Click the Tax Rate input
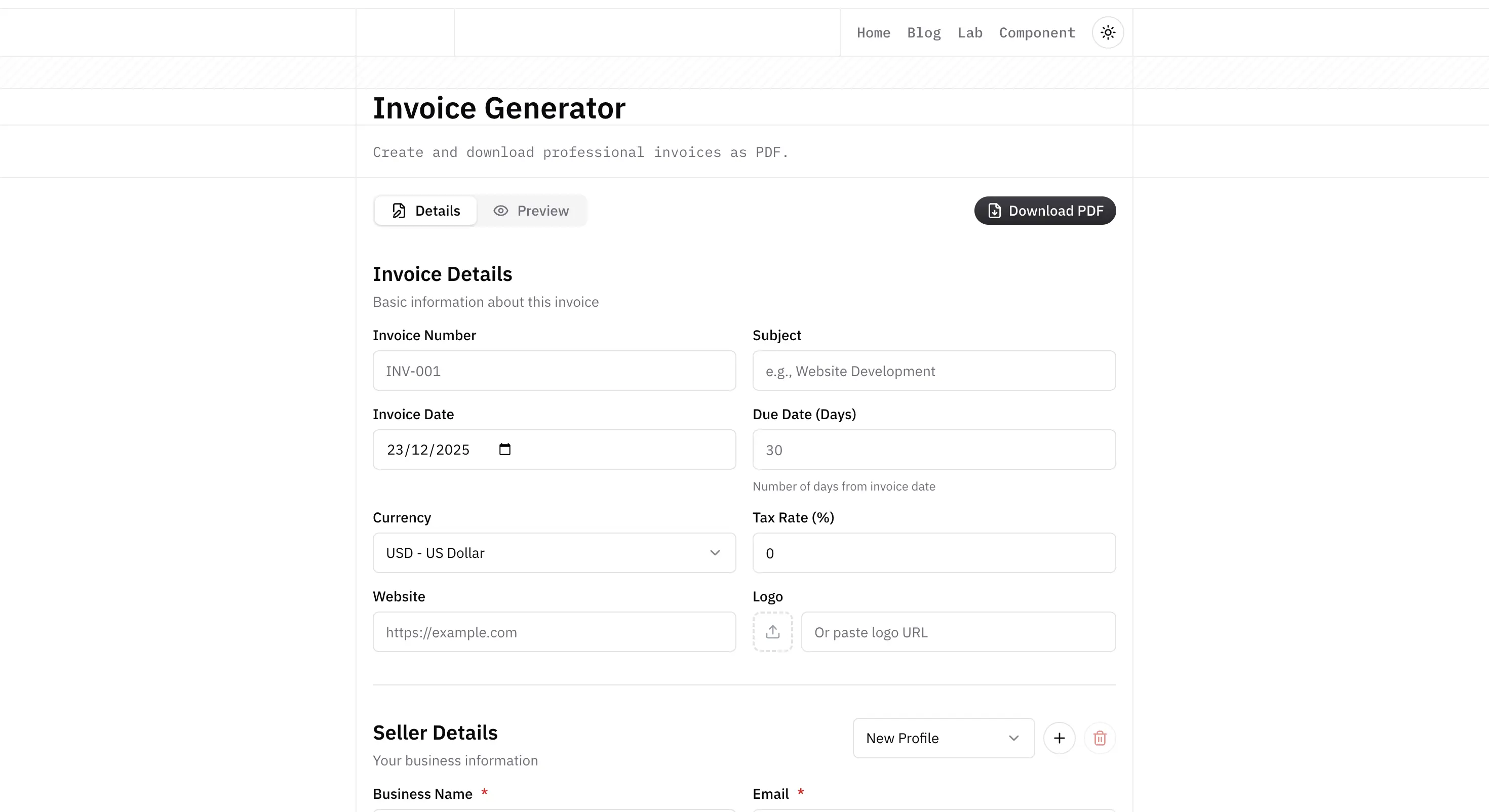This screenshot has width=1489, height=812. [x=933, y=552]
